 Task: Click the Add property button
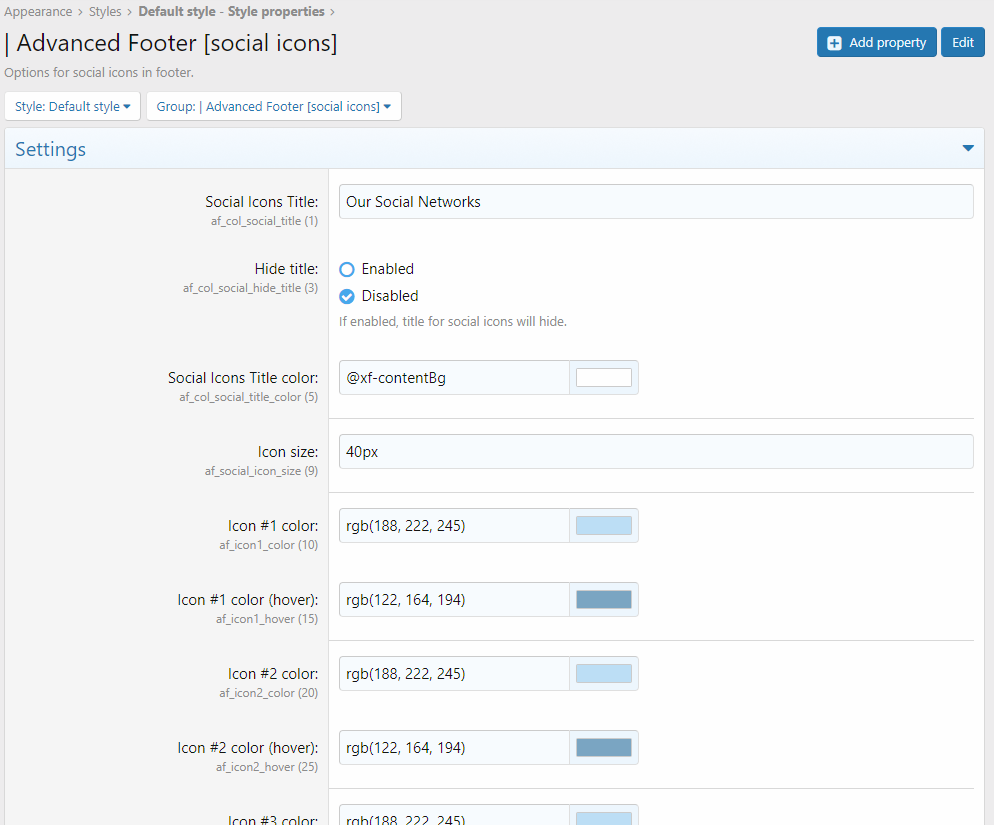876,43
